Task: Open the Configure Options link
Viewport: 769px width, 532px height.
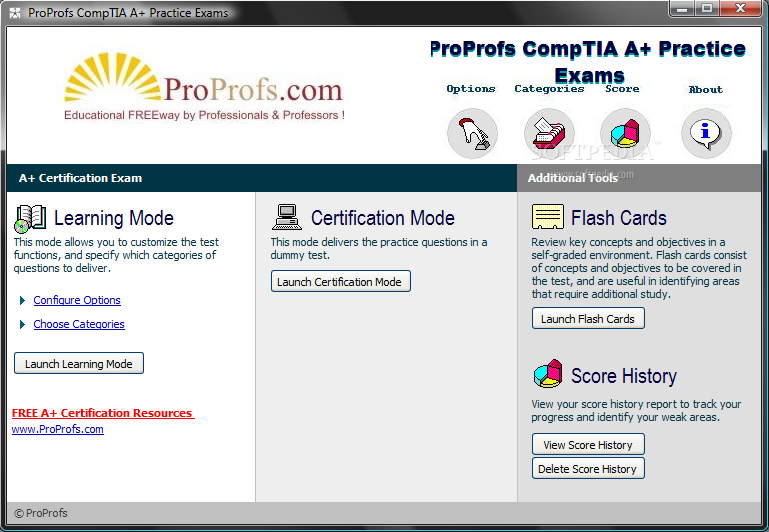Action: 77,300
